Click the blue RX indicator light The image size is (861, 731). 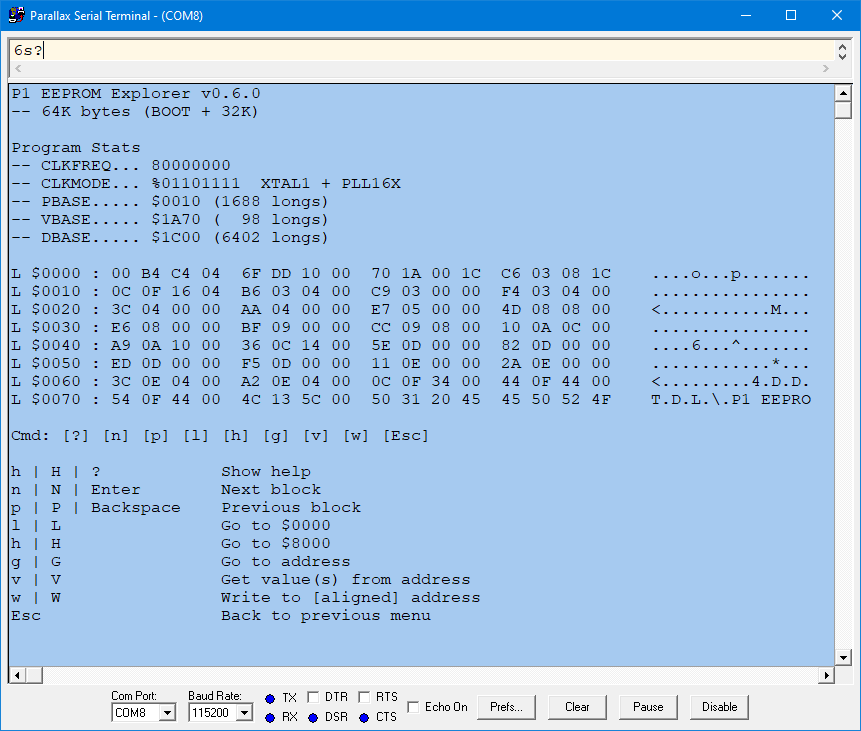pos(270,717)
